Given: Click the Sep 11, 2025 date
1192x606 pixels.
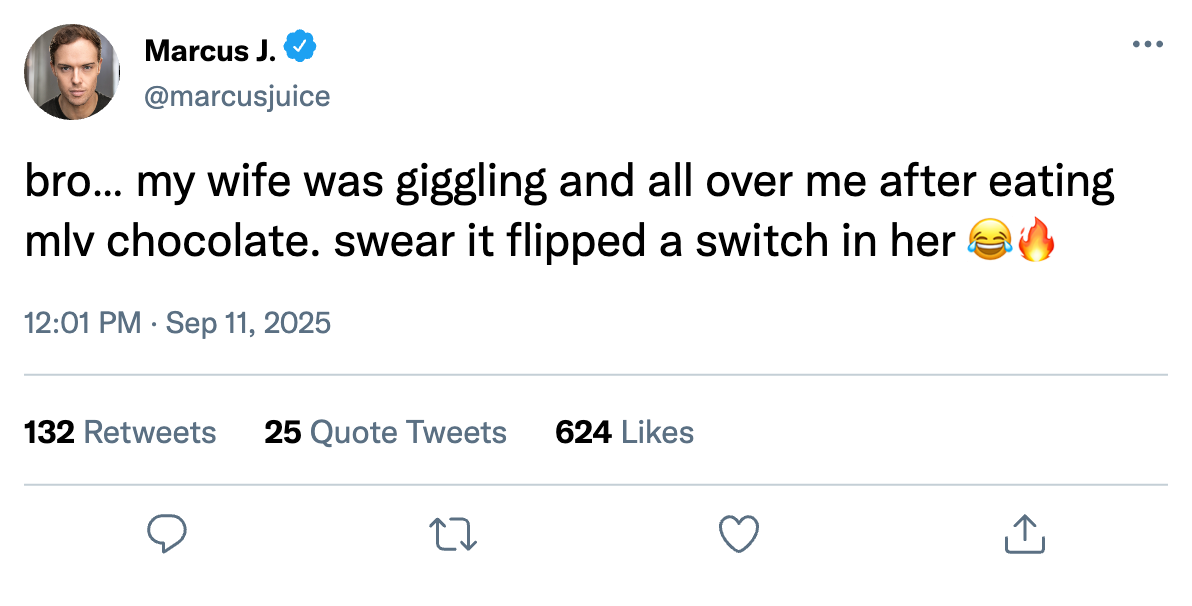Looking at the screenshot, I should 248,324.
